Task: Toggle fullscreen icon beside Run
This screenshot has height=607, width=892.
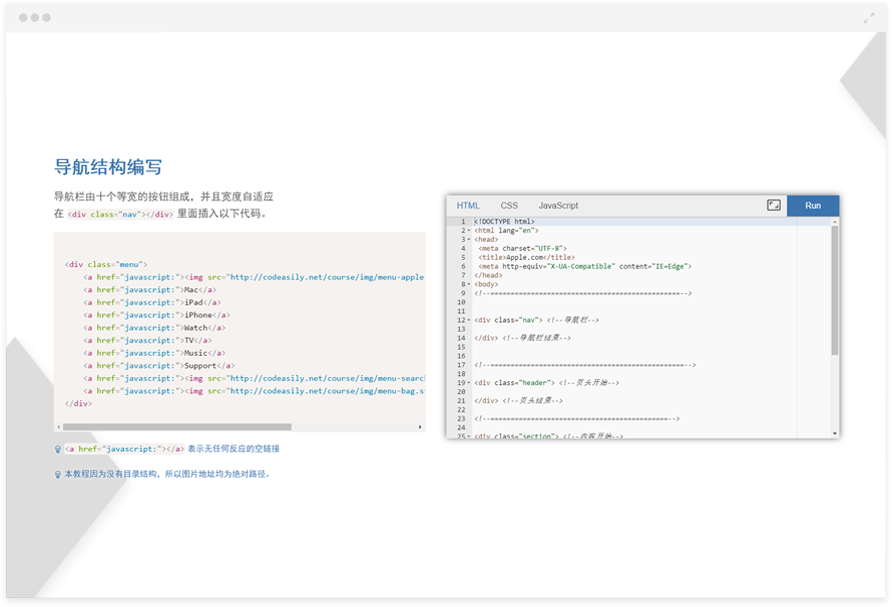Action: pos(773,205)
